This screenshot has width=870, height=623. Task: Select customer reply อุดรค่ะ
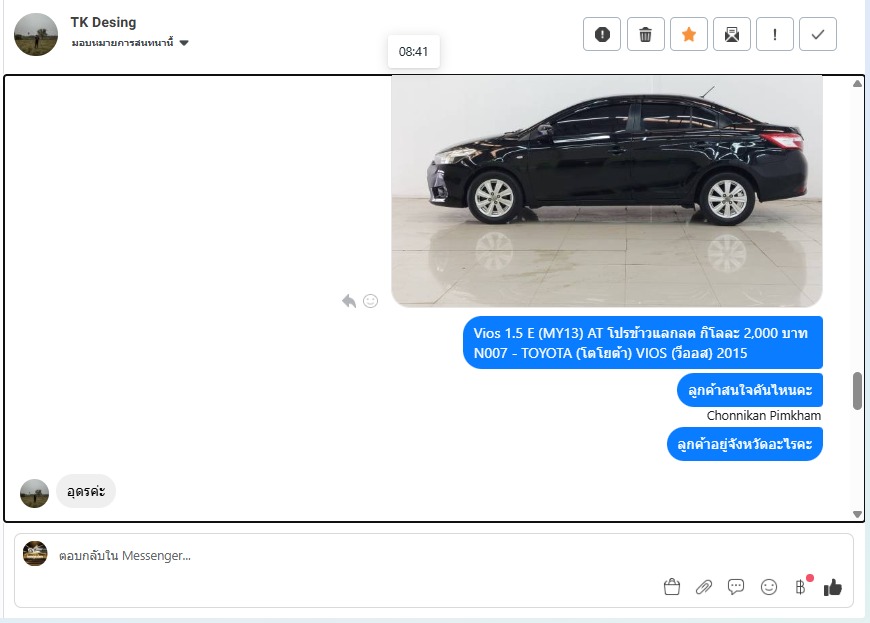[x=86, y=492]
